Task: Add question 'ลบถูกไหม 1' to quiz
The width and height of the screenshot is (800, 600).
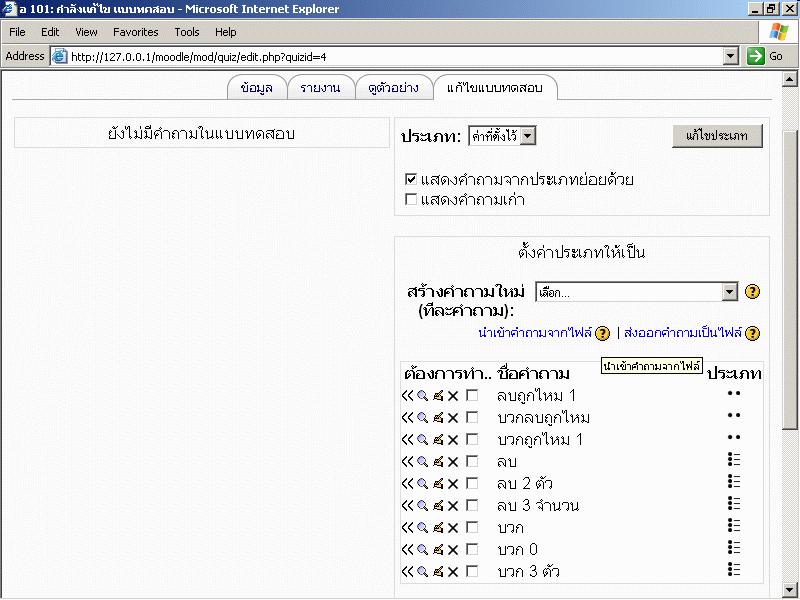Action: [407, 396]
